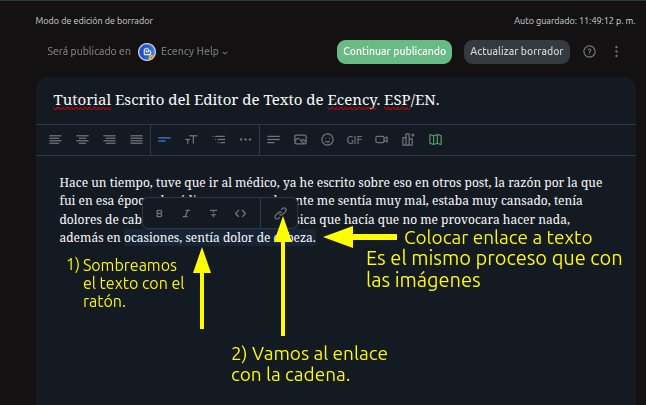
Task: Open the emoji picker
Action: 327,140
